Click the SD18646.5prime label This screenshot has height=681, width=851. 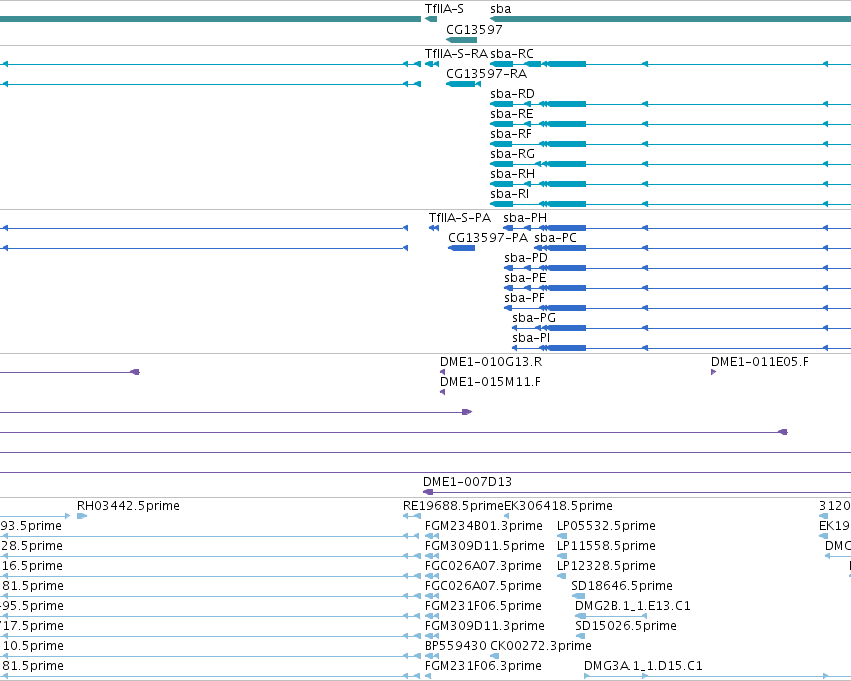coord(622,586)
